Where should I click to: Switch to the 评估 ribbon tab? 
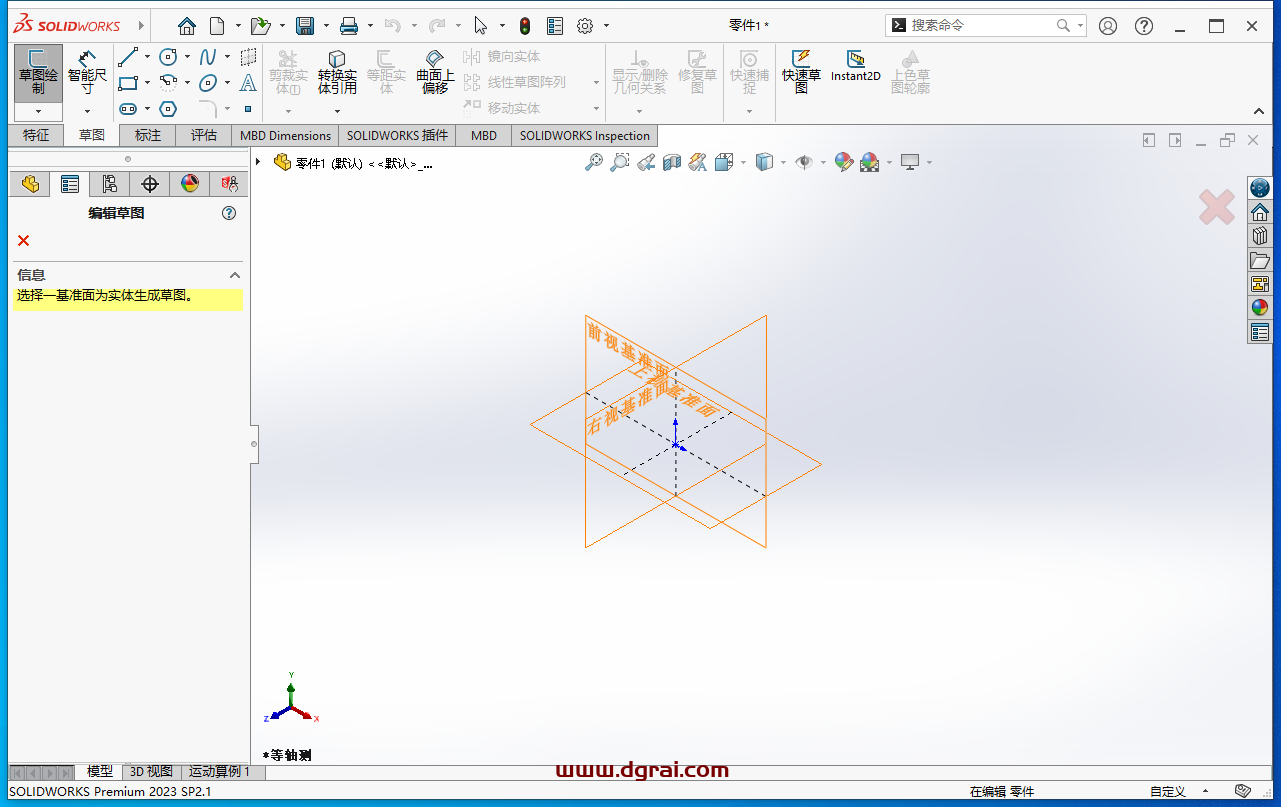click(x=204, y=136)
